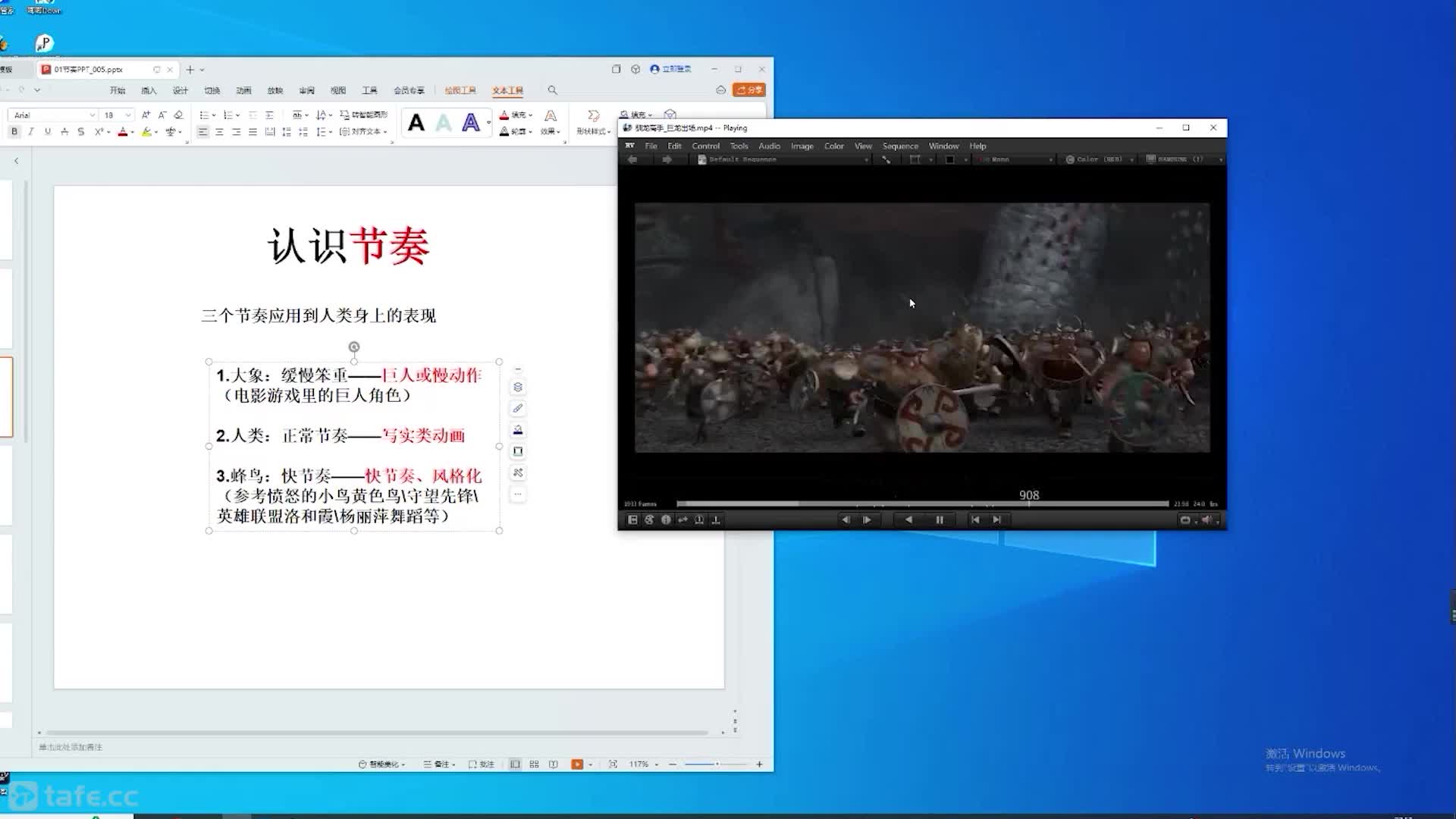Open the 文本工具 ribbon tab

point(507,90)
